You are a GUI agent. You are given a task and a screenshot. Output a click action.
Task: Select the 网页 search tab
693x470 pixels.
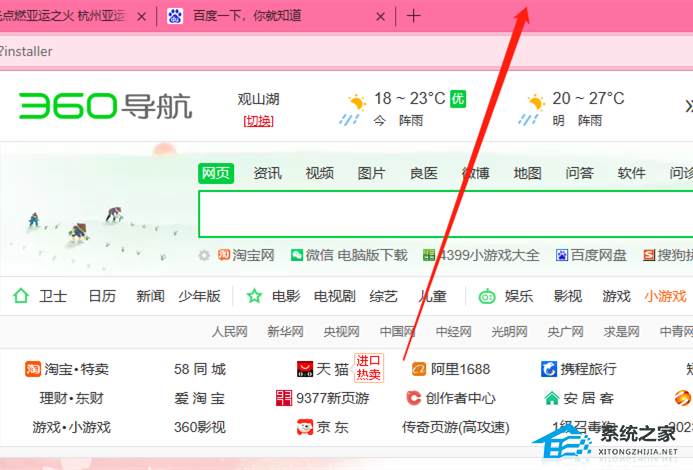point(216,173)
